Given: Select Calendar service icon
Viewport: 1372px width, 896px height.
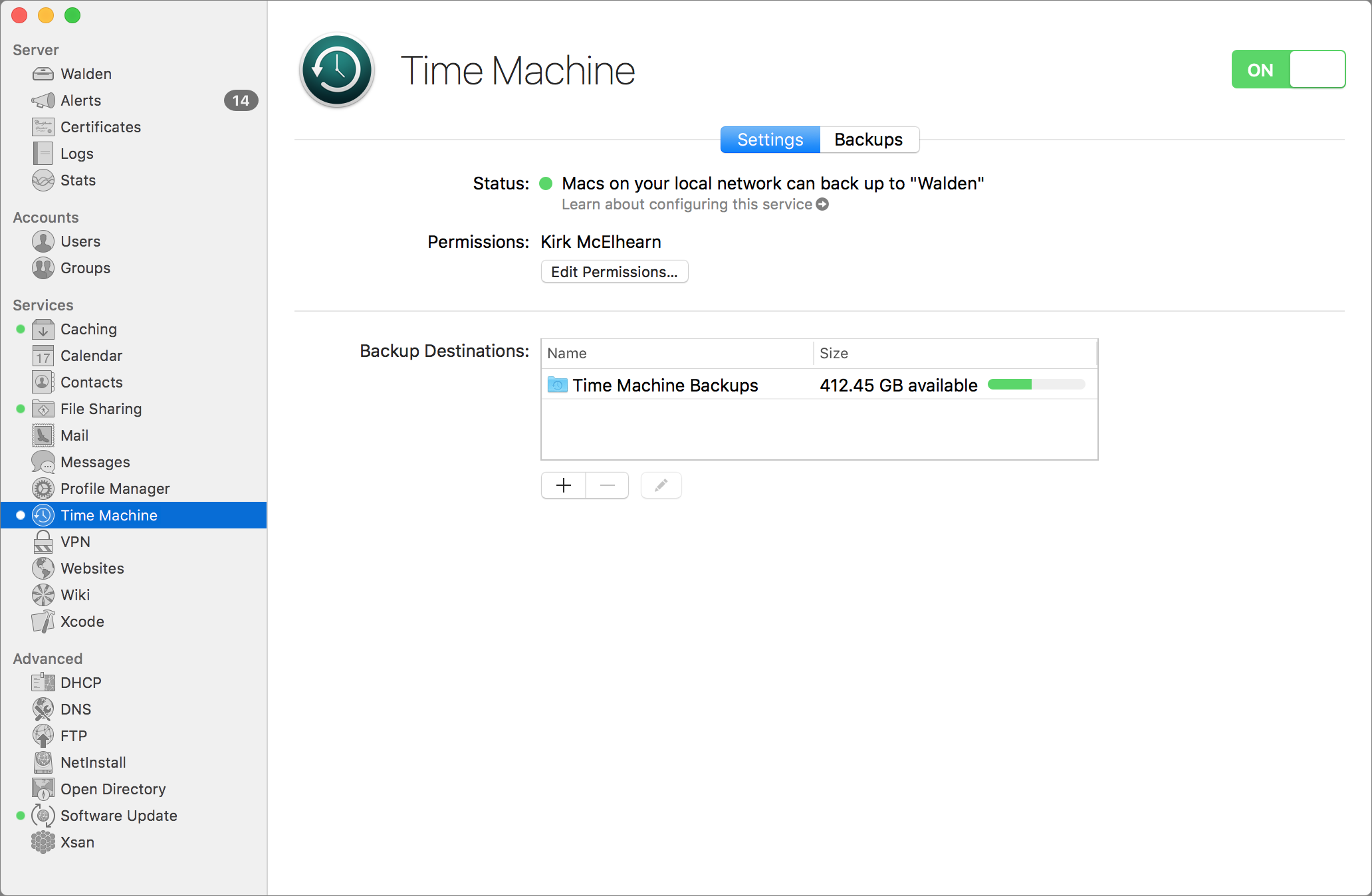Looking at the screenshot, I should [x=43, y=356].
